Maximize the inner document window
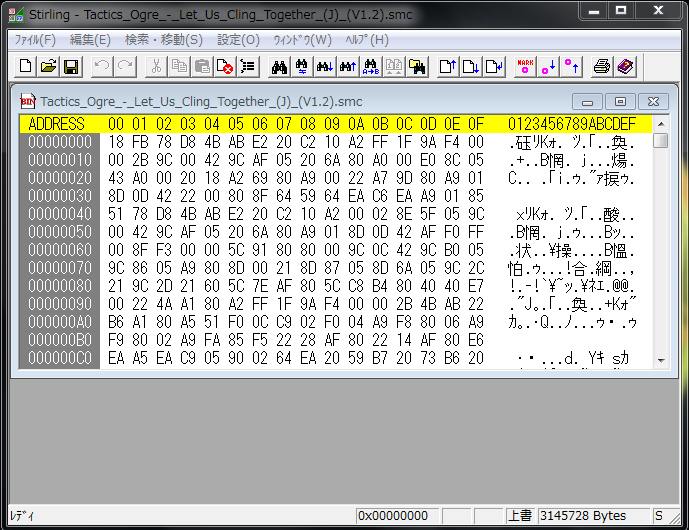The height and width of the screenshot is (530, 689). click(620, 102)
